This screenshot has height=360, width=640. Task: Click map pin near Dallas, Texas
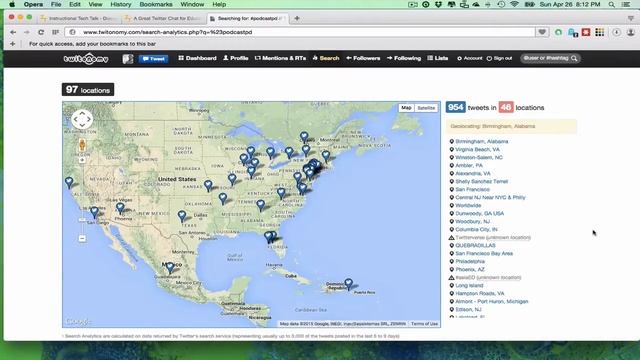(x=182, y=216)
